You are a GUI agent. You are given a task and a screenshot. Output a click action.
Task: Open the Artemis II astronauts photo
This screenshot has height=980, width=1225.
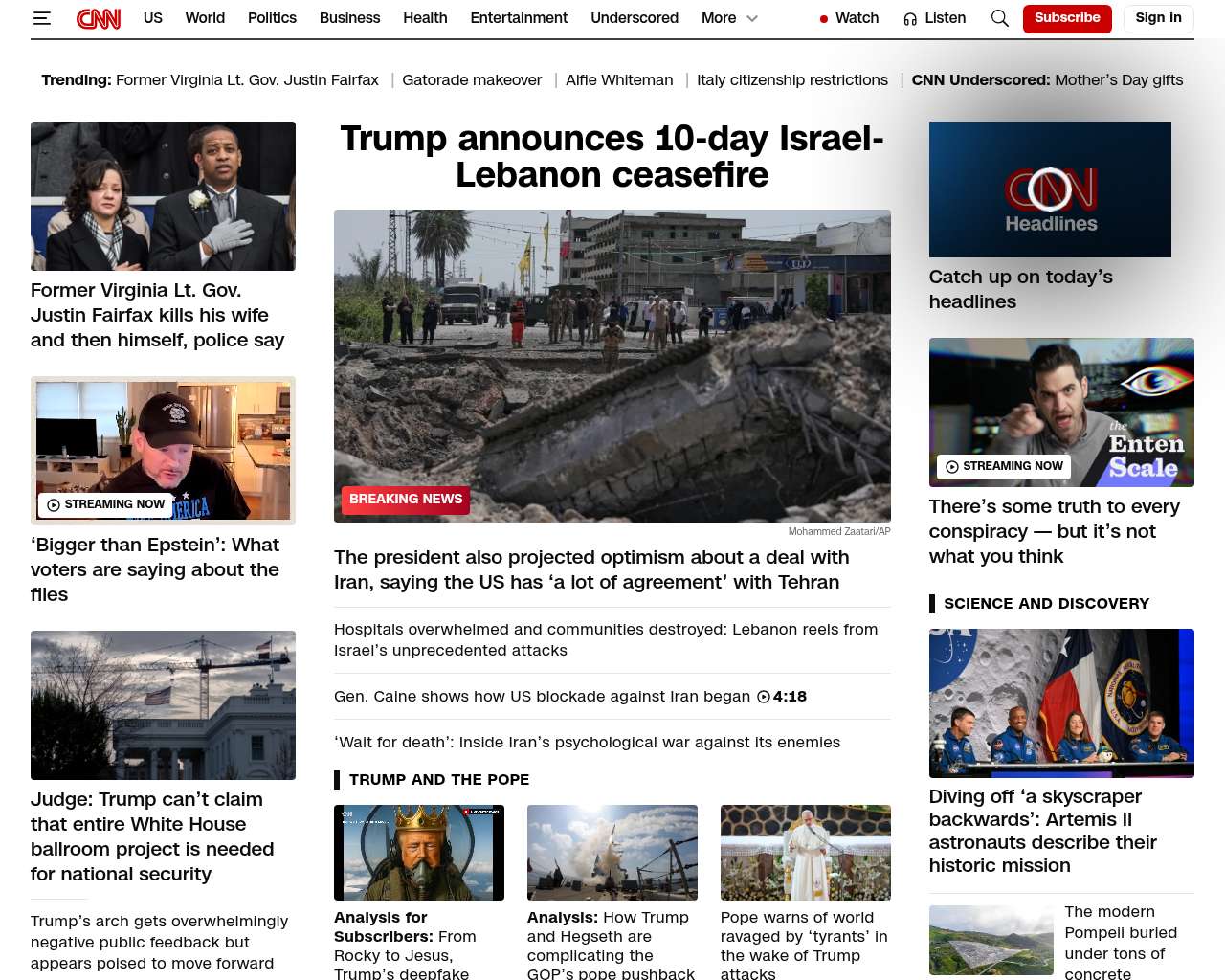[x=1061, y=703]
